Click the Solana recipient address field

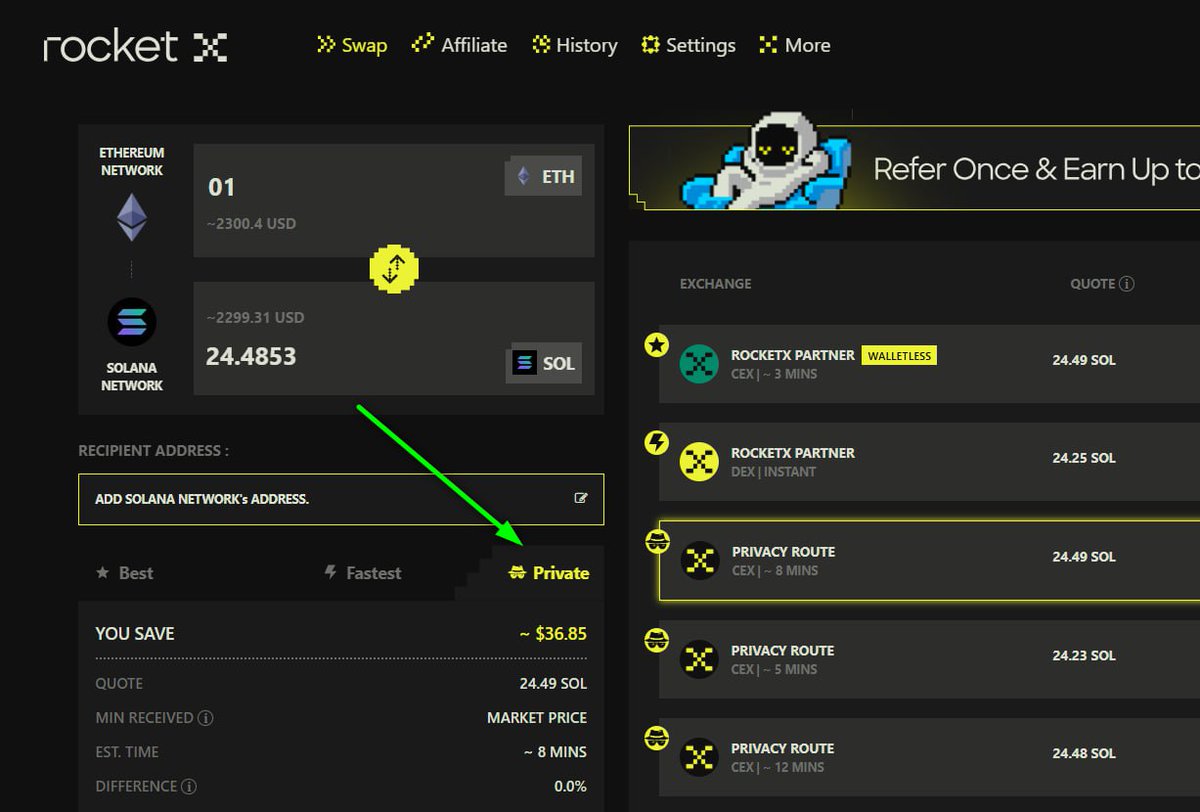tap(341, 499)
